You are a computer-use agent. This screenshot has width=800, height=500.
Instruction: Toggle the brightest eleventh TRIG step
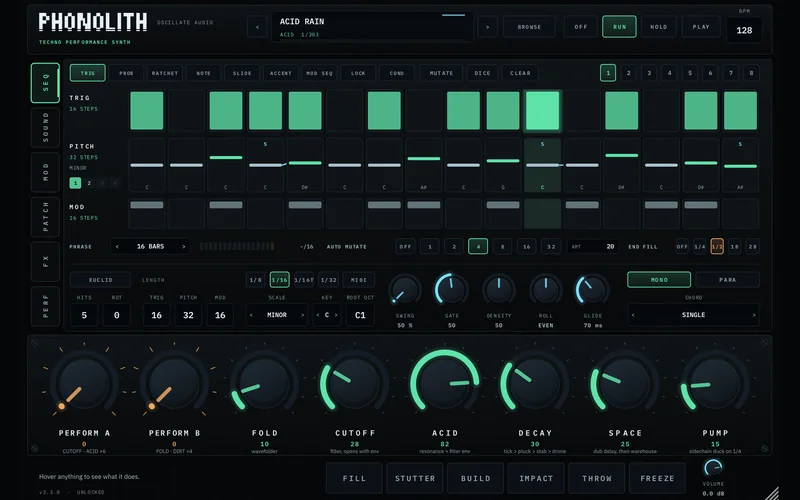(x=542, y=111)
